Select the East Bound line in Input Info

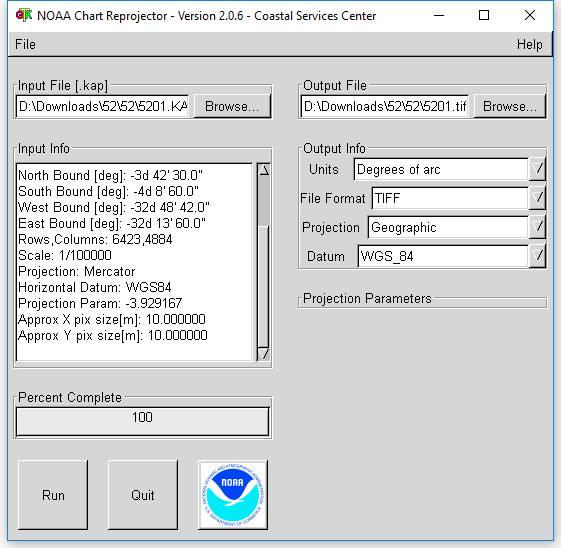coord(112,223)
